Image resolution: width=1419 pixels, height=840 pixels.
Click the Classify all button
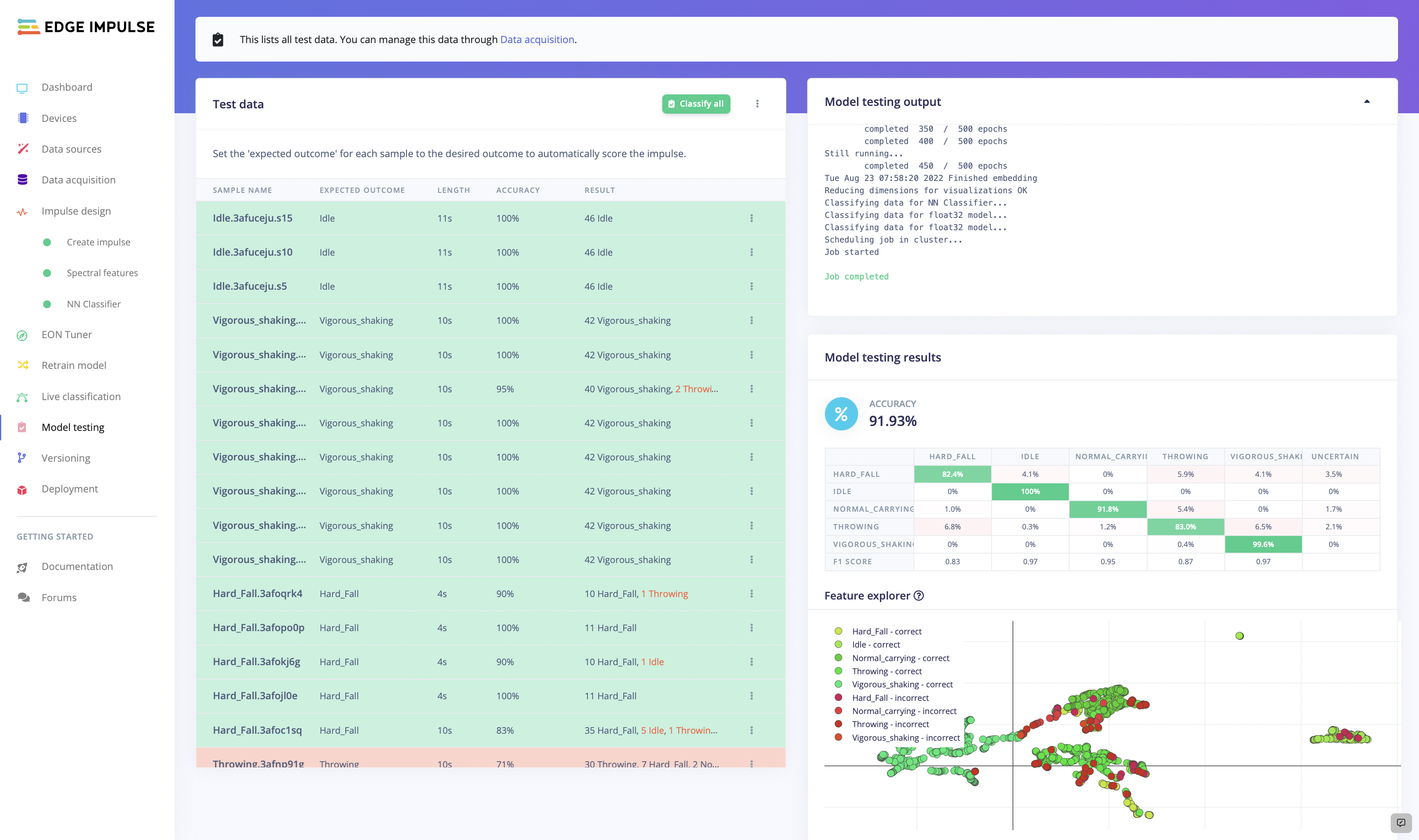tap(696, 104)
